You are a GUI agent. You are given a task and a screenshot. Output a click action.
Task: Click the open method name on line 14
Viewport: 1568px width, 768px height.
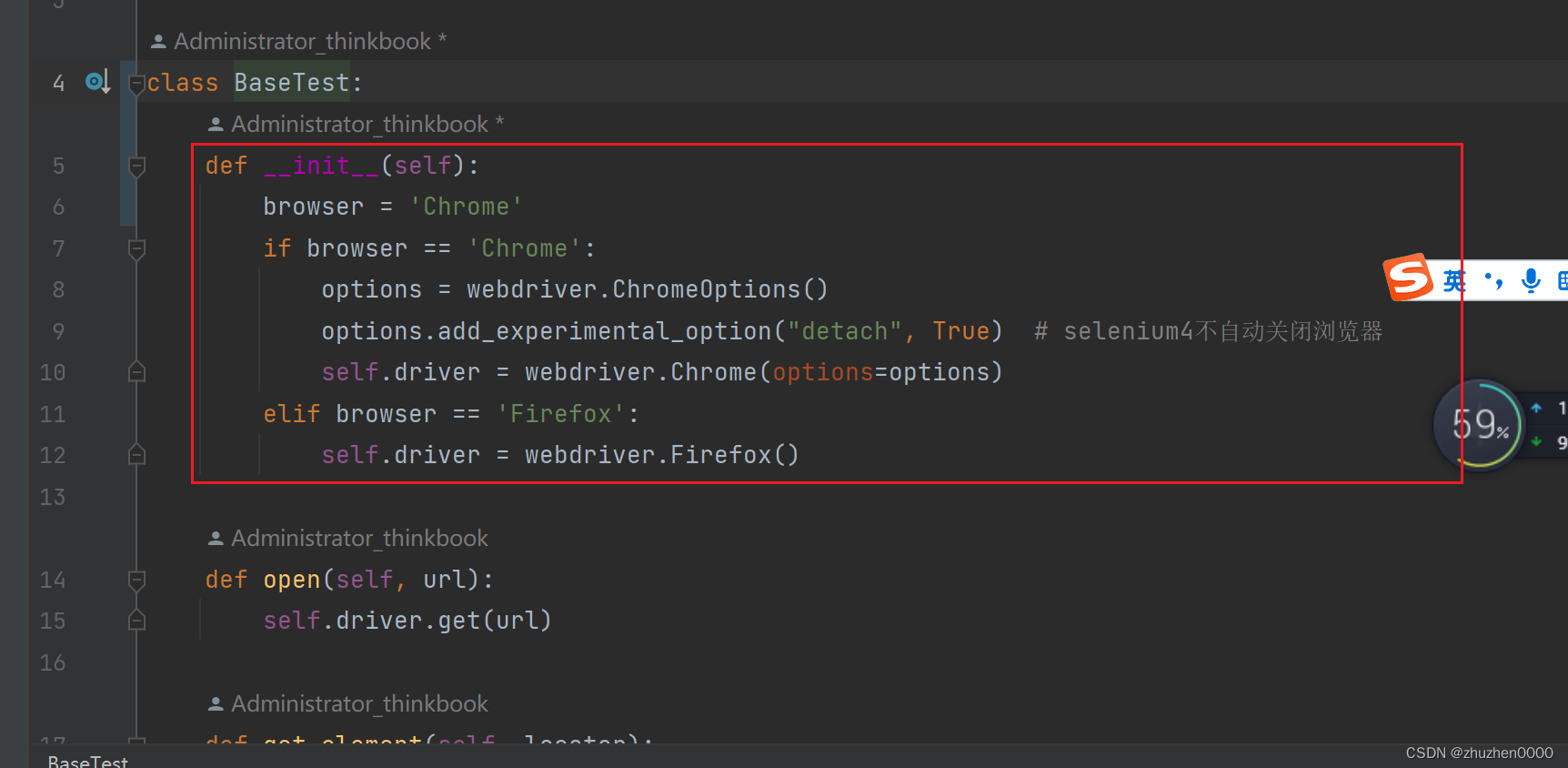(292, 580)
